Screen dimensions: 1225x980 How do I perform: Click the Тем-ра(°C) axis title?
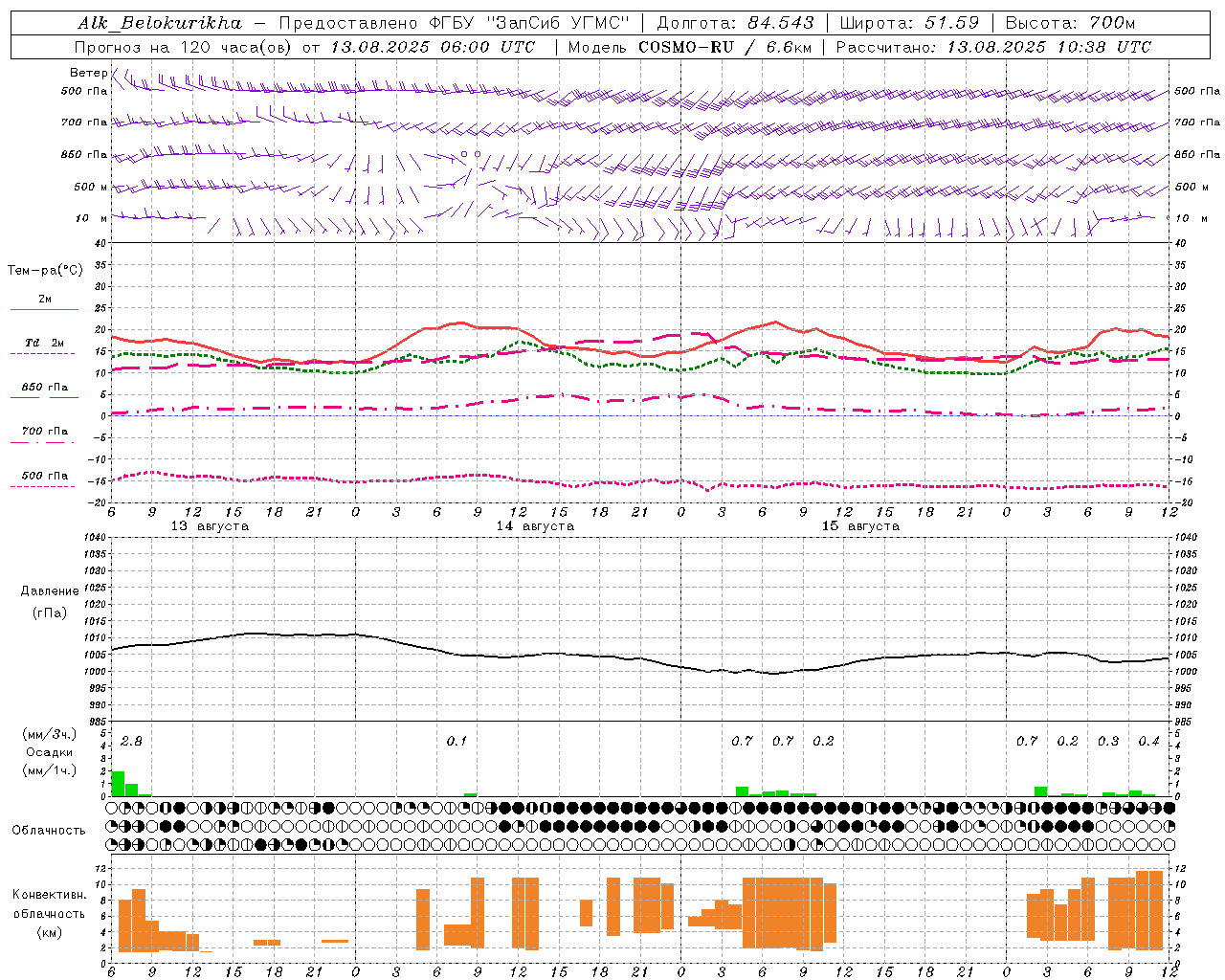click(45, 271)
